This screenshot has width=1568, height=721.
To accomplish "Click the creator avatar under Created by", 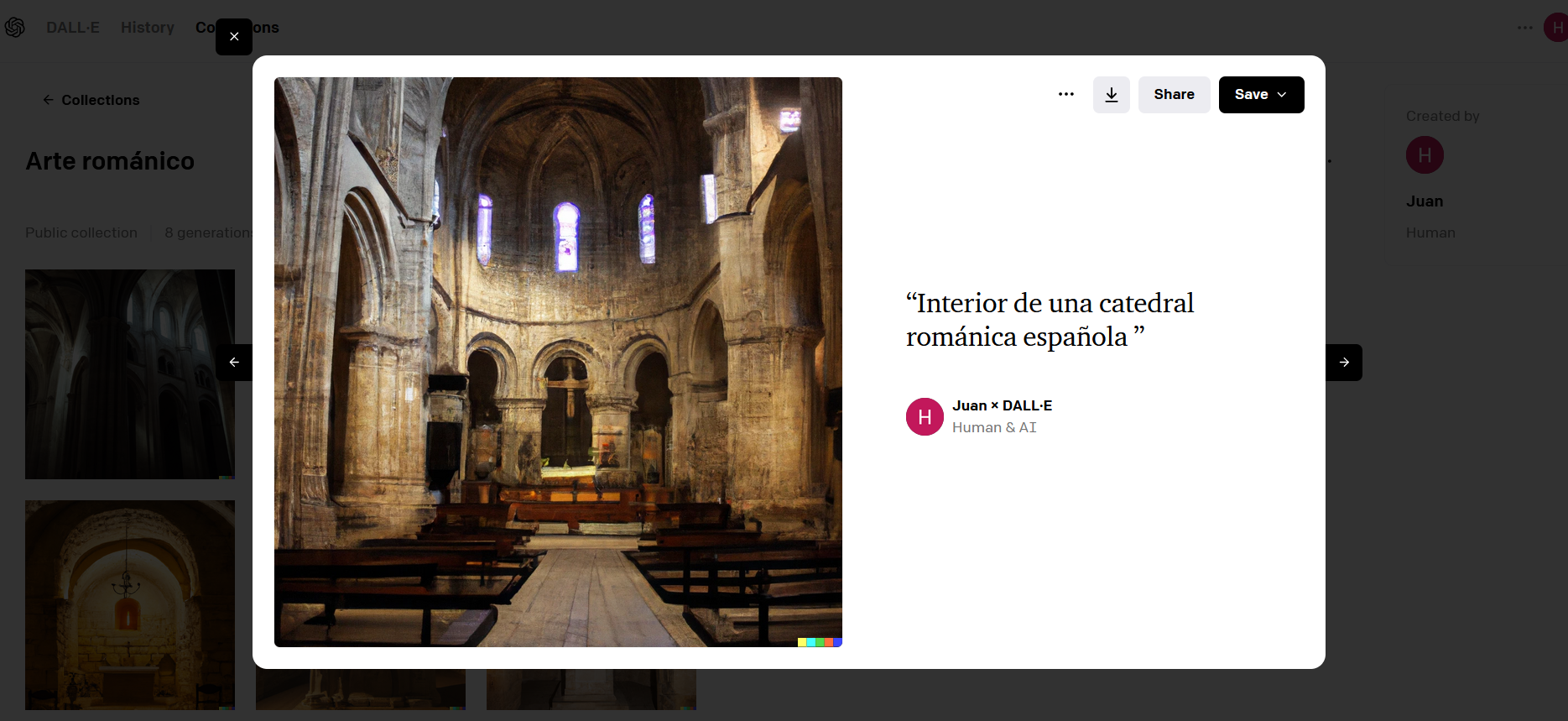I will click(x=1425, y=155).
